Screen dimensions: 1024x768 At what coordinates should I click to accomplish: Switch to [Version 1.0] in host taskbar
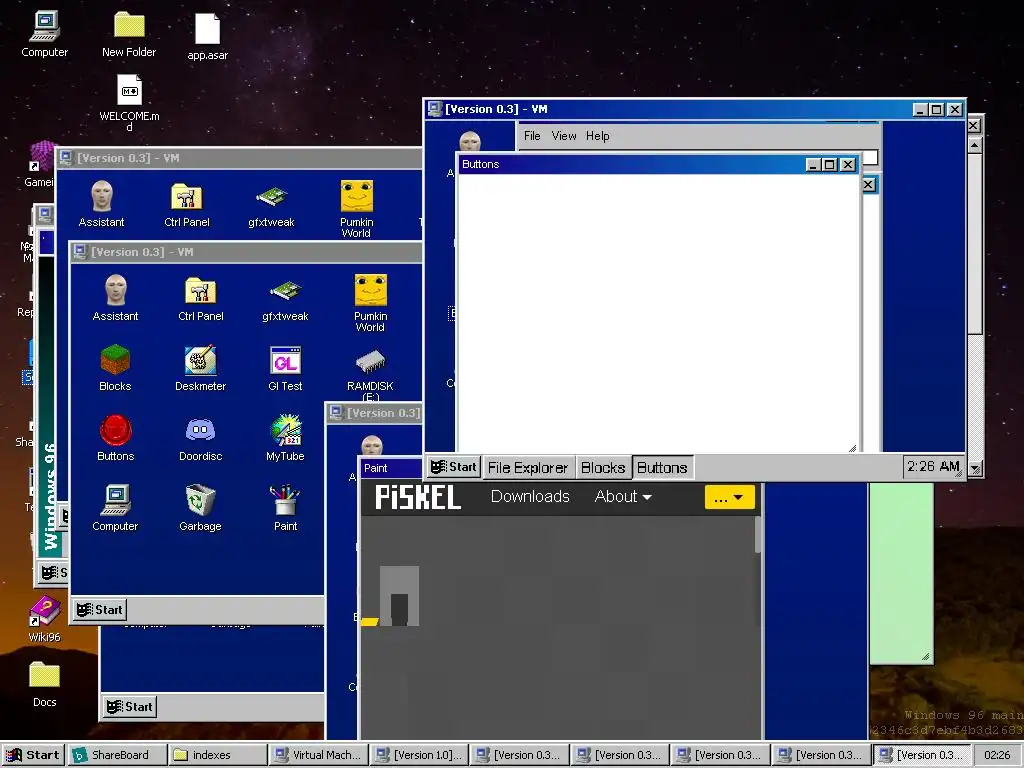(419, 755)
